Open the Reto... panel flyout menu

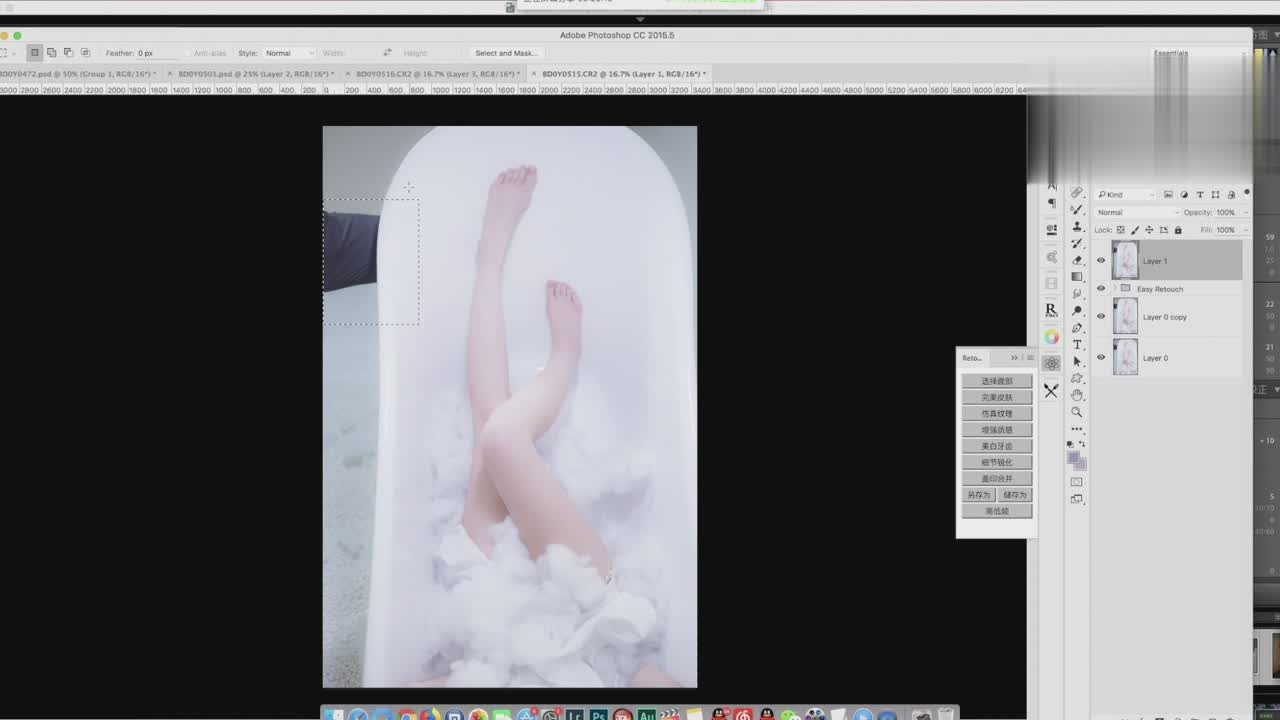point(1029,358)
